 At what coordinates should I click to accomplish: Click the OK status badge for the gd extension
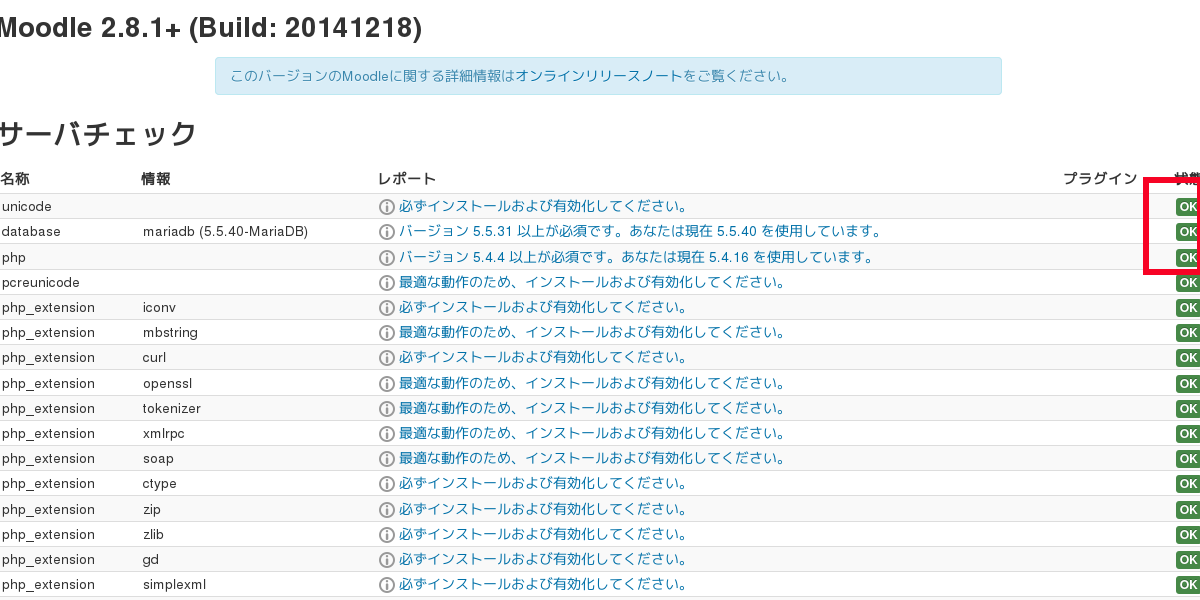coord(1187,560)
